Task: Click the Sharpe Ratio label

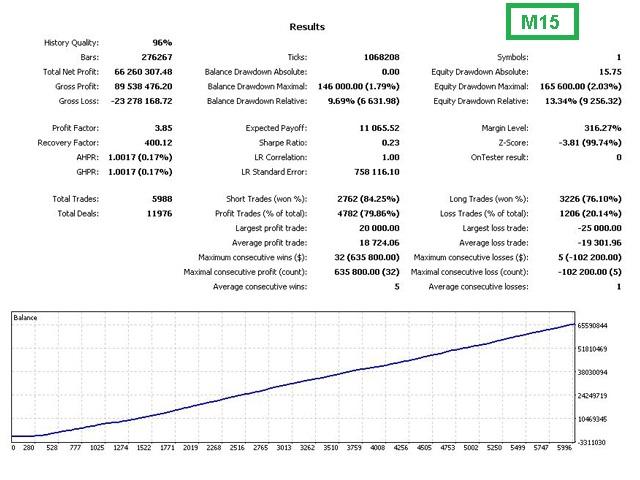Action: click(x=279, y=143)
